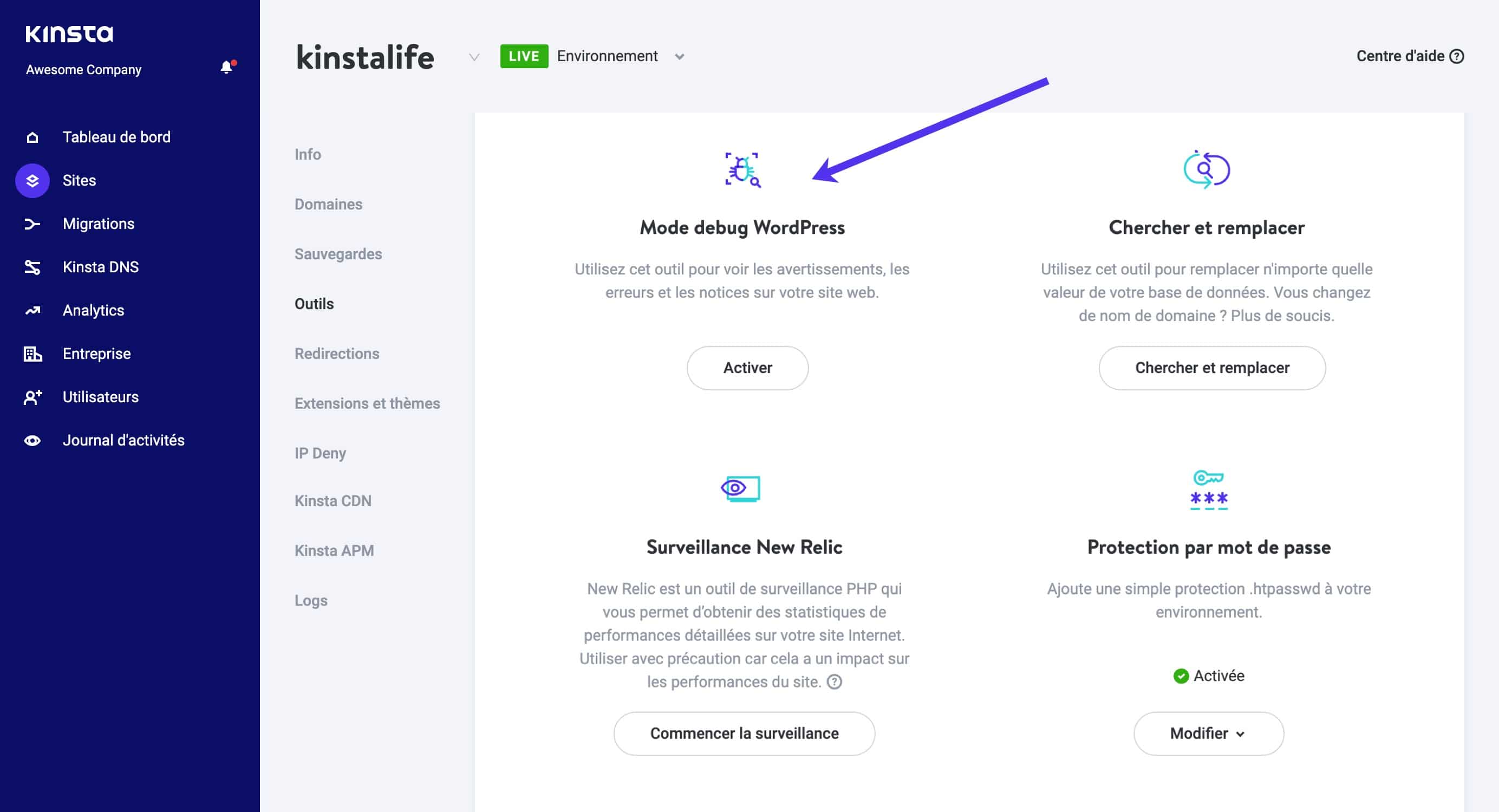
Task: Click the Chercher et remplacer icon
Action: [x=1205, y=169]
